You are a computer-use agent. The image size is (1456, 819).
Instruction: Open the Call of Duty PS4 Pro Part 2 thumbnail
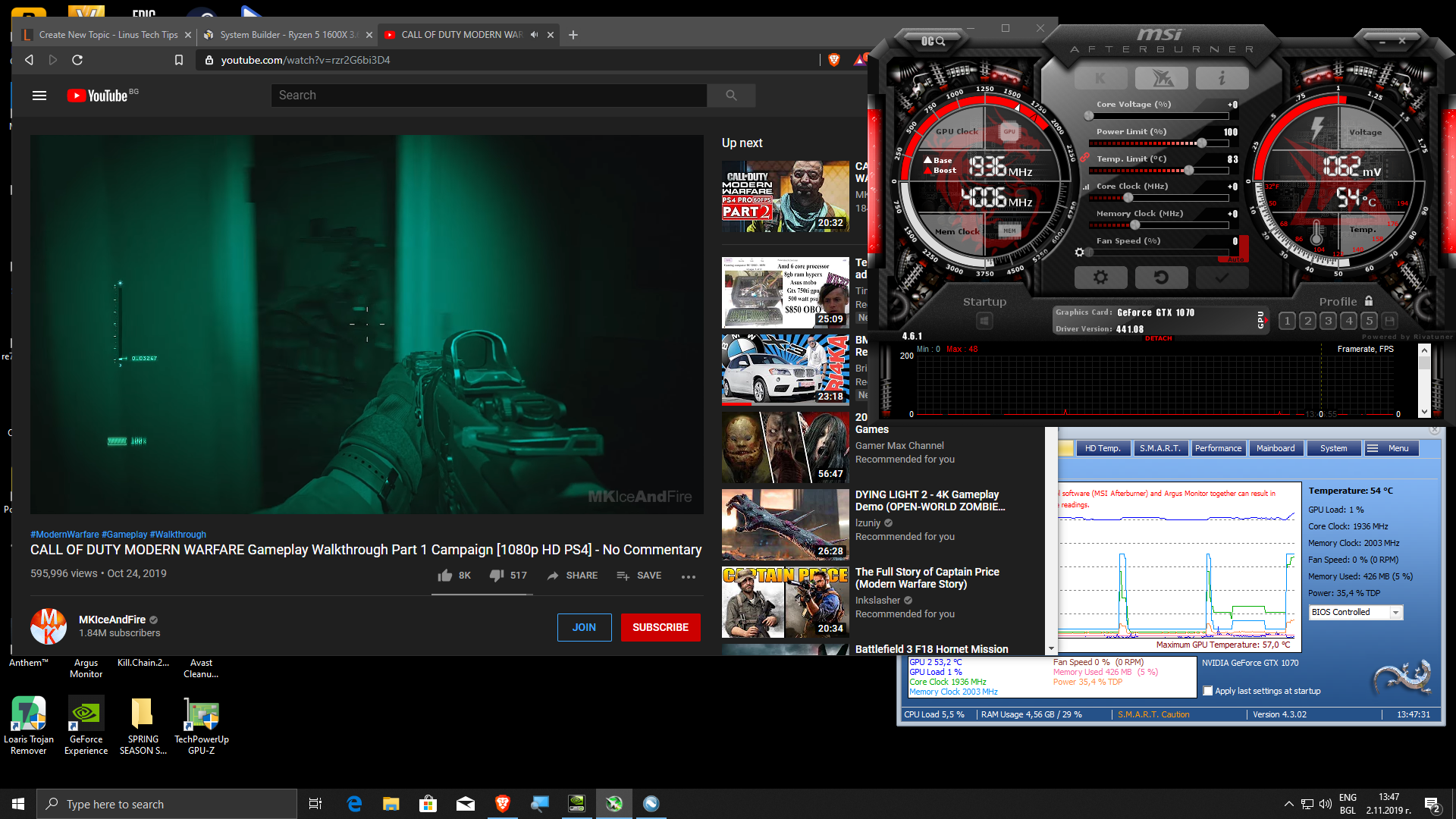tap(786, 196)
